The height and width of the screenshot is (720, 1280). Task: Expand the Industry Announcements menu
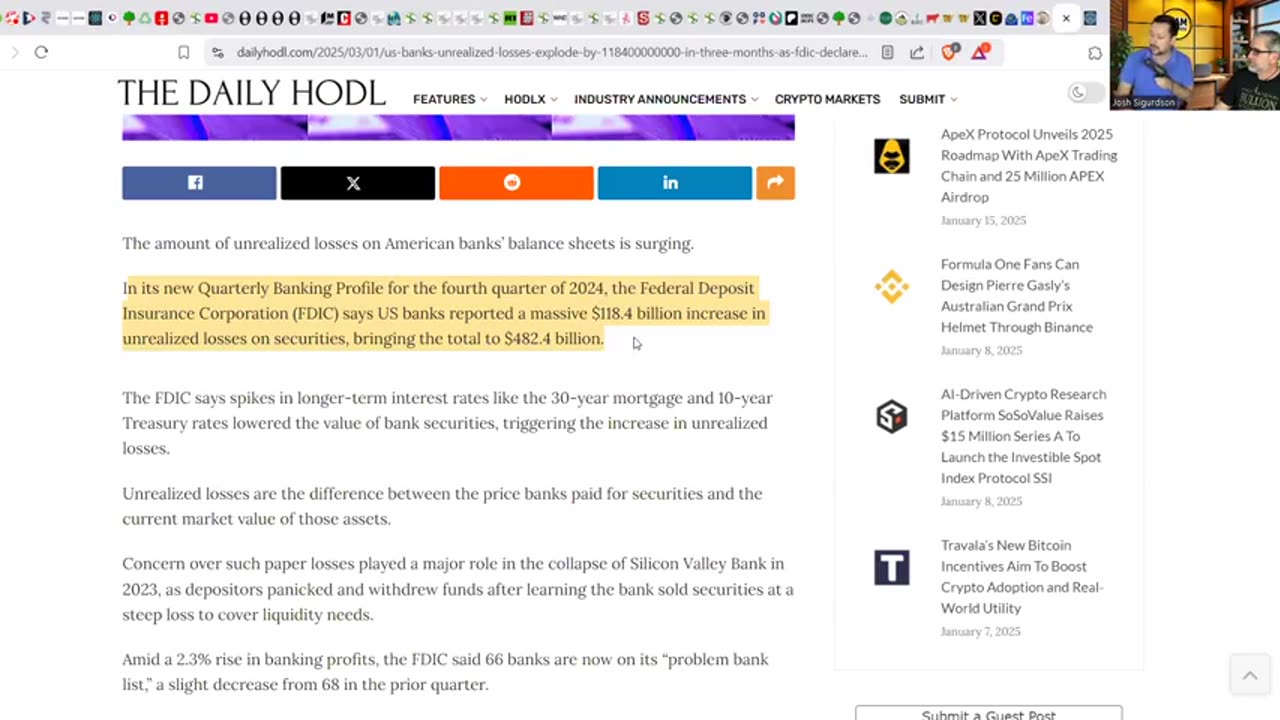point(666,99)
